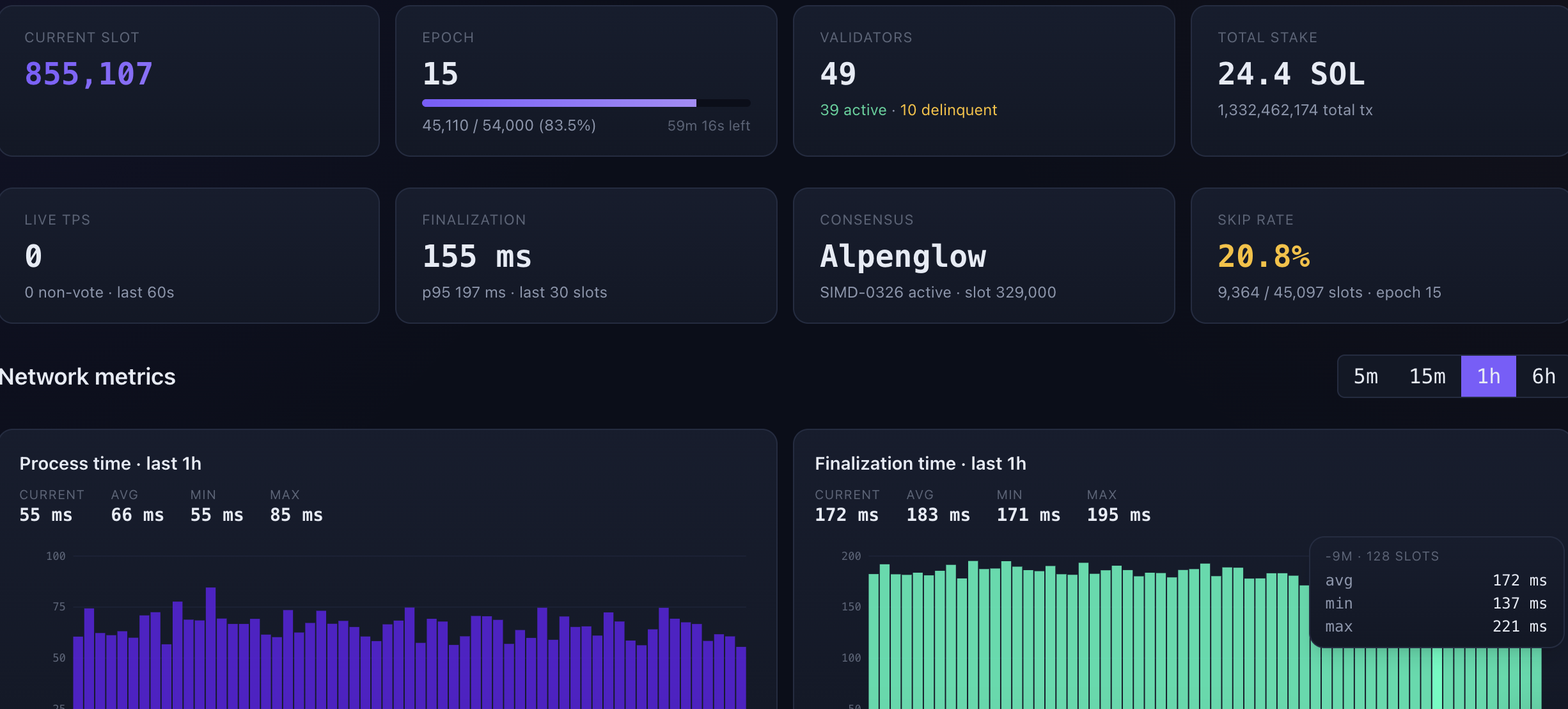The width and height of the screenshot is (1568, 709).
Task: Click the Process time CURRENT 55 ms value
Action: pyautogui.click(x=46, y=515)
